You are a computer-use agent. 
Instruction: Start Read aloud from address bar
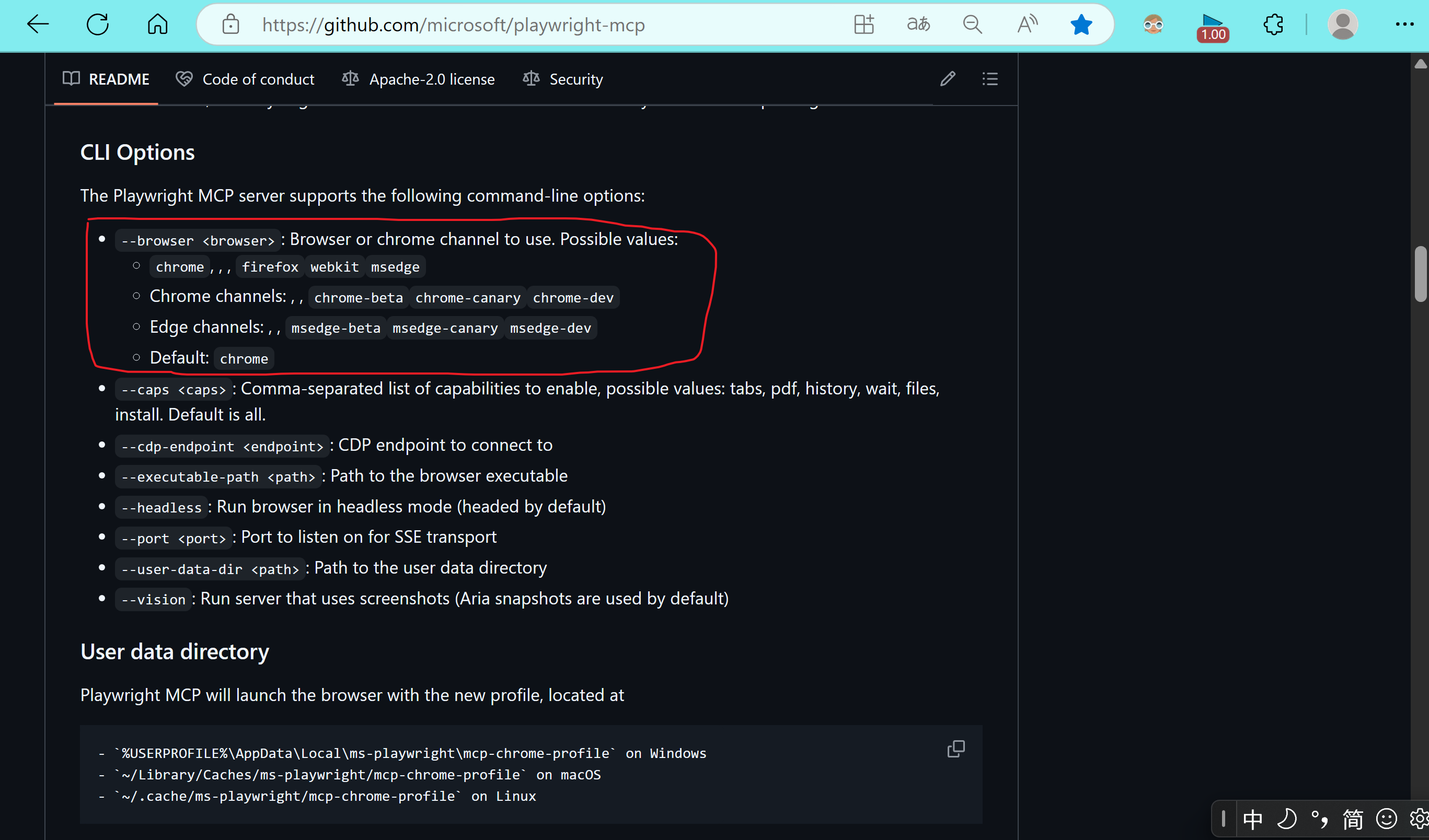point(1027,25)
